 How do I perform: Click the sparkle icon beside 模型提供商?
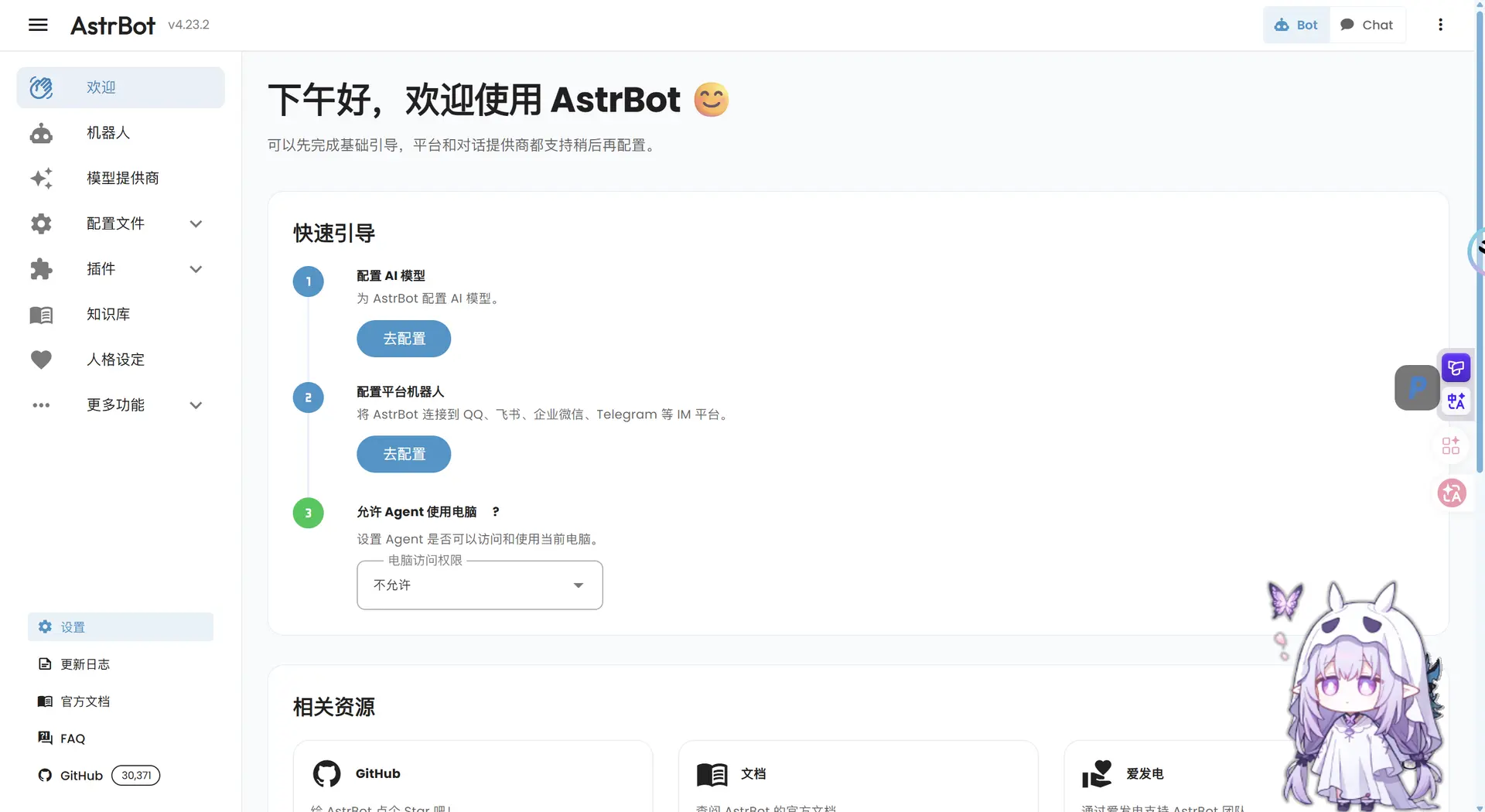tap(41, 178)
